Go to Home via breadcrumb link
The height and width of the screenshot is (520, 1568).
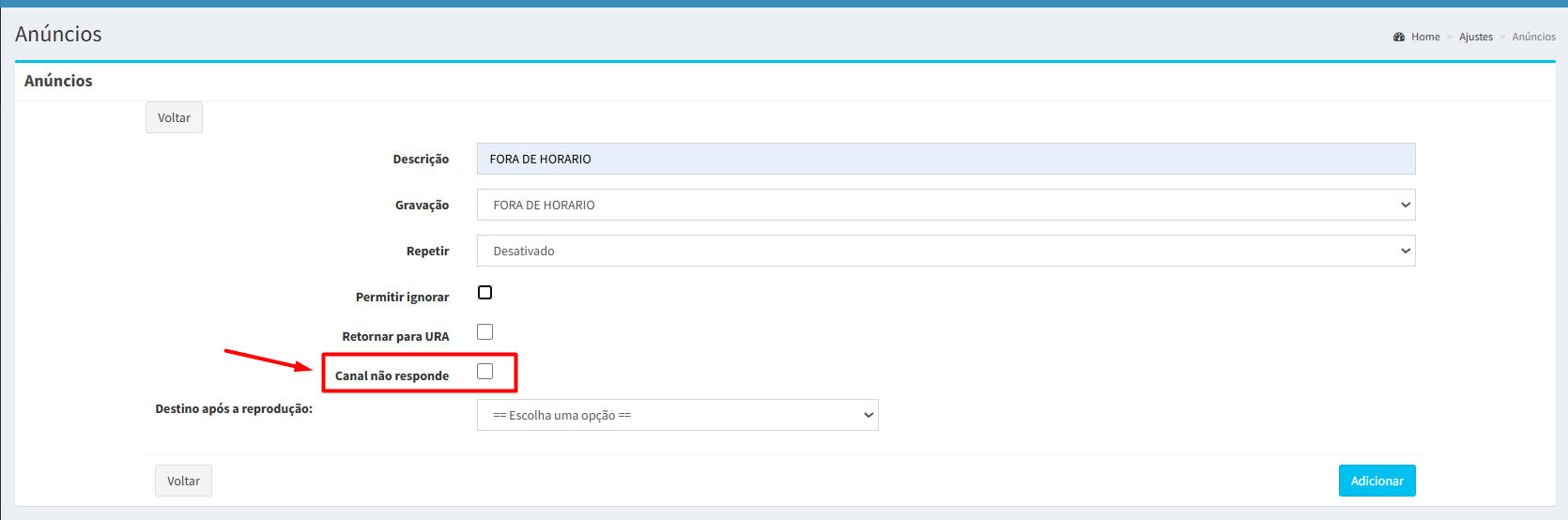(1424, 37)
